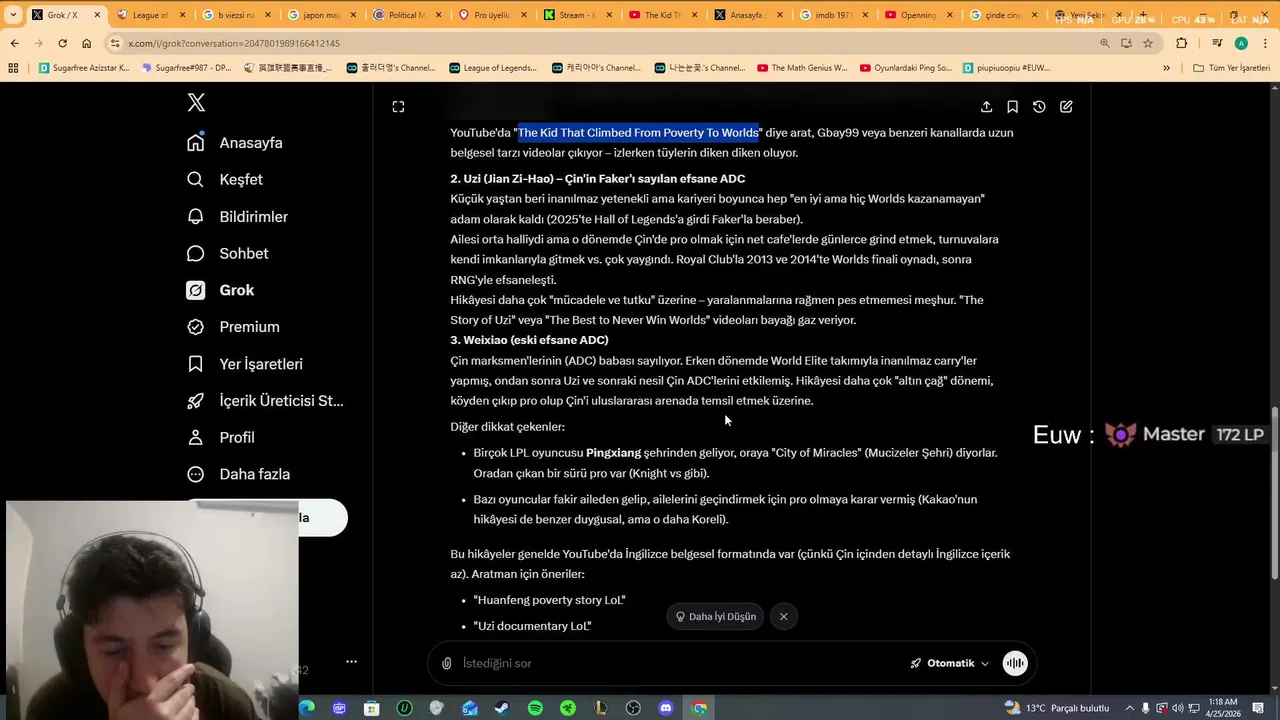This screenshot has width=1280, height=720.
Task: Open League of Legends taskbar icon
Action: (600, 708)
